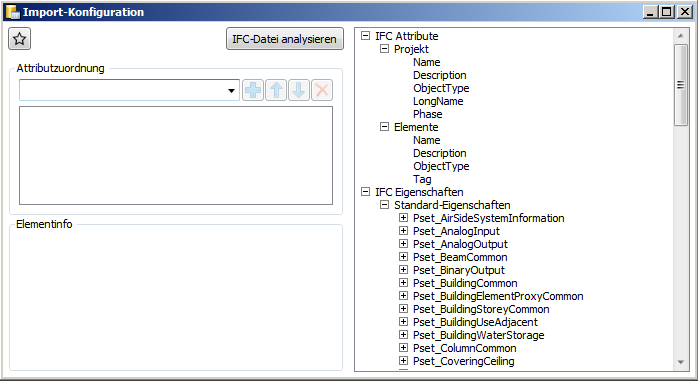
Task: Click the tree scrollbar up arrow
Action: pyautogui.click(x=680, y=35)
